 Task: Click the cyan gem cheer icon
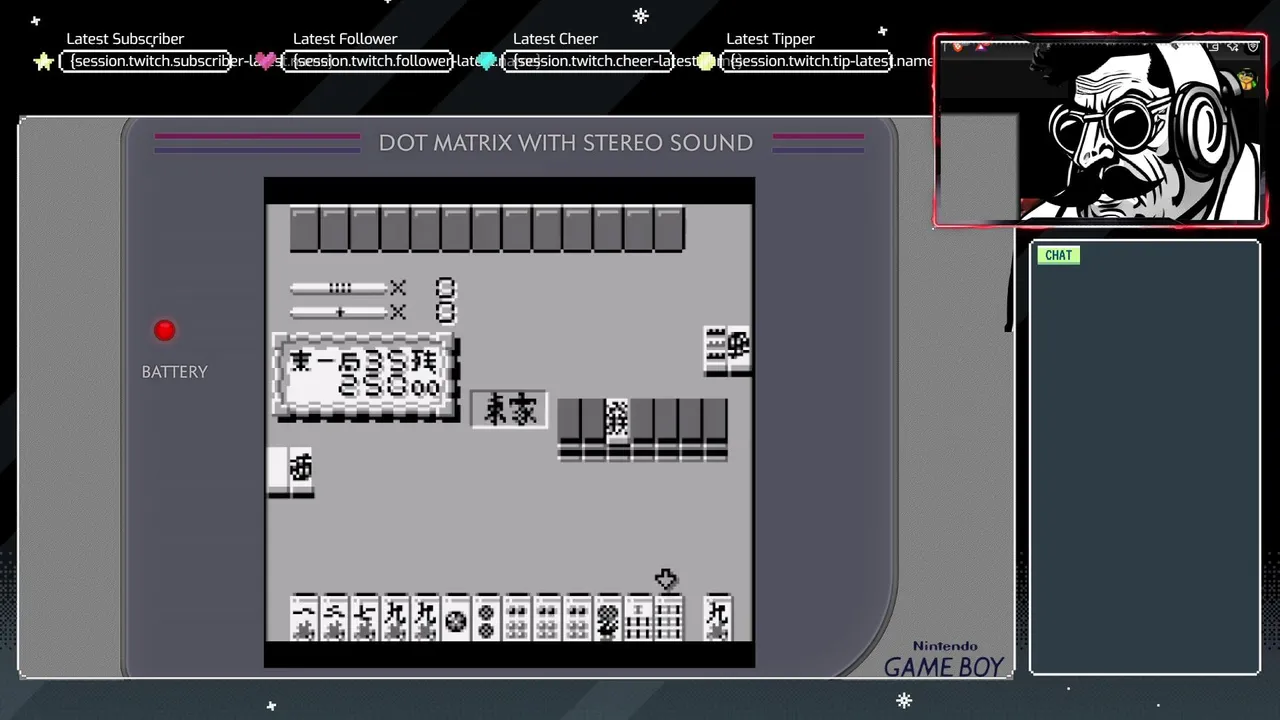point(487,62)
